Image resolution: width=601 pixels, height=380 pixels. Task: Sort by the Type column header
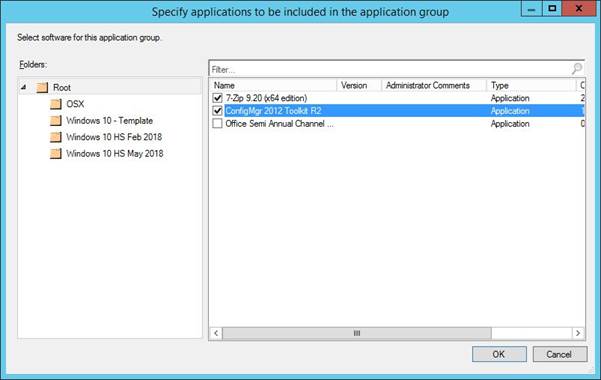531,85
